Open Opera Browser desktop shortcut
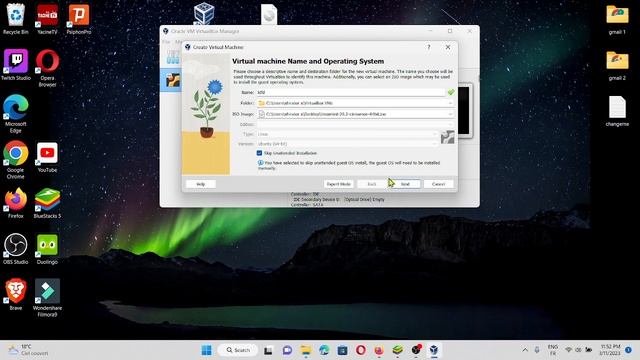Viewport: 640px width, 360px height. pyautogui.click(x=47, y=68)
